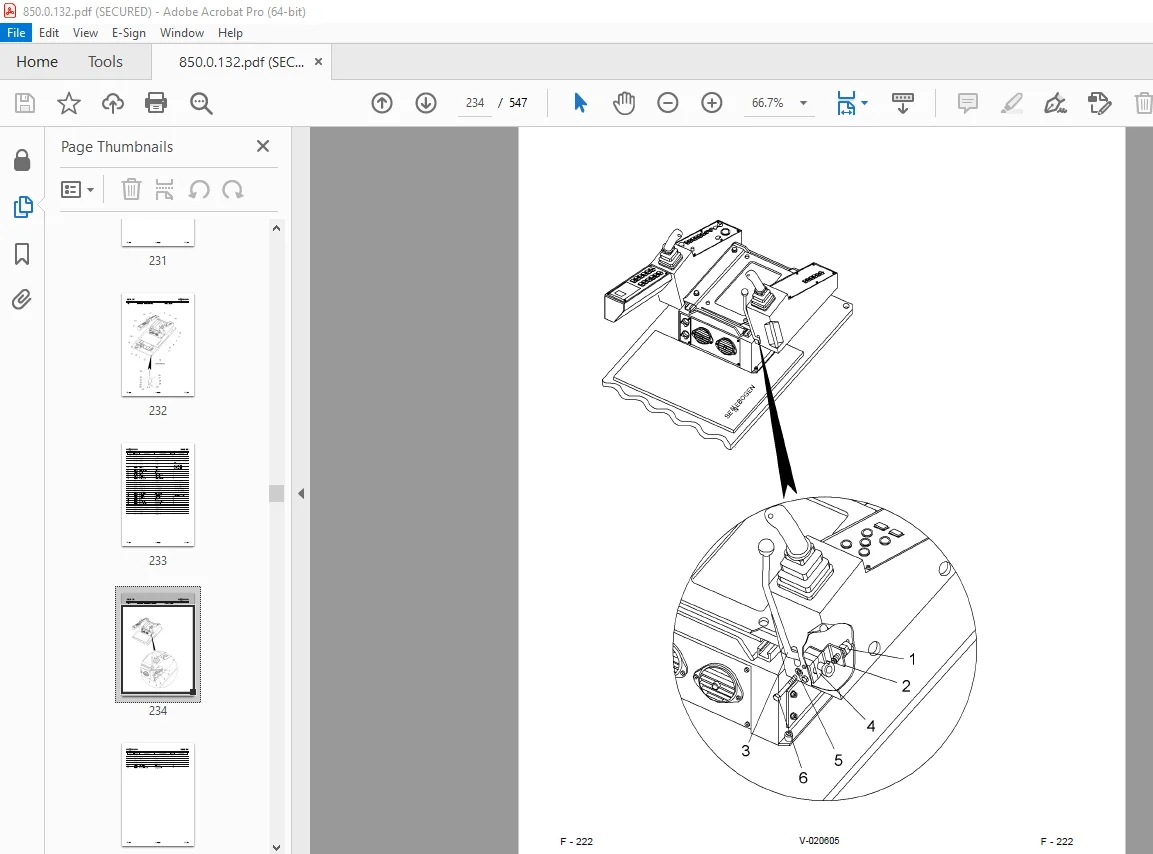Screen dimensions: 1153x854
Task: Open the Window menu
Action: click(x=182, y=33)
